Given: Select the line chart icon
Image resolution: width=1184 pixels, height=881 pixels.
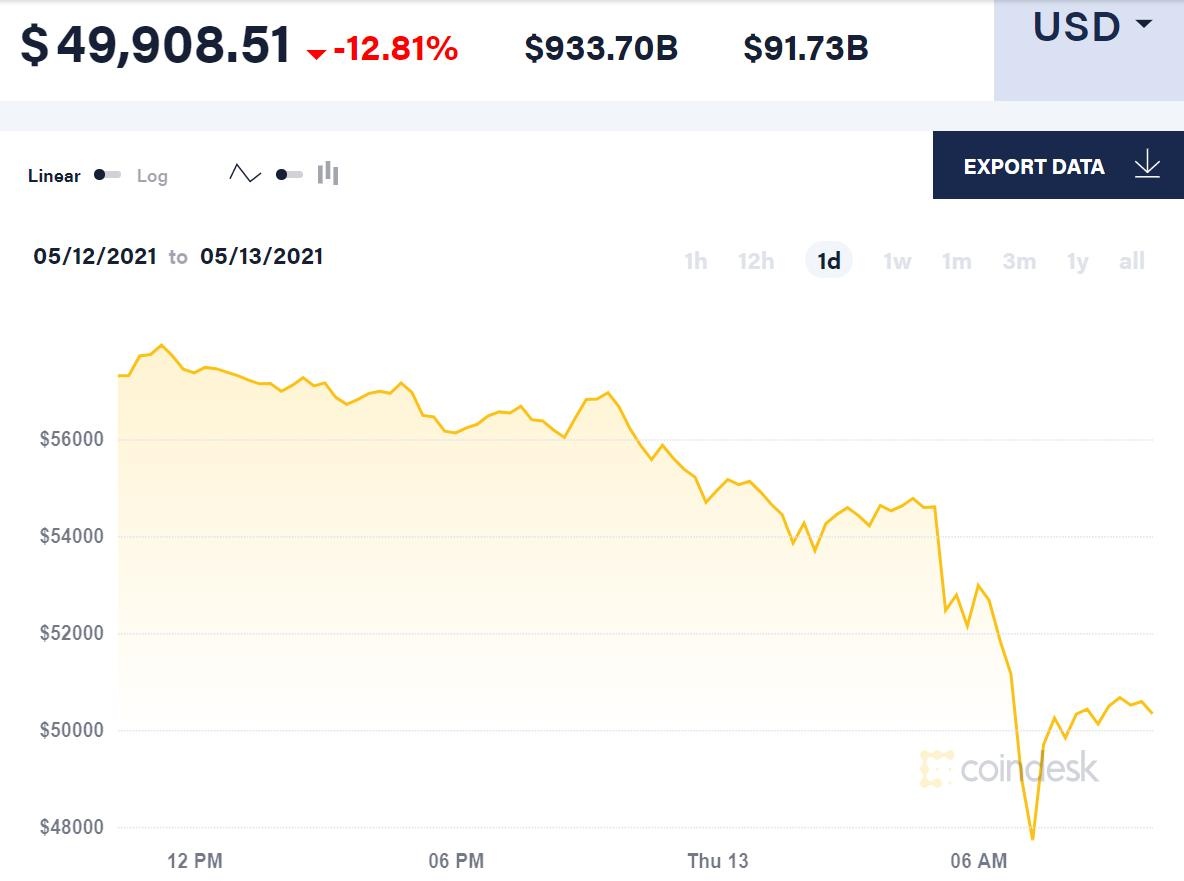Looking at the screenshot, I should pyautogui.click(x=244, y=174).
